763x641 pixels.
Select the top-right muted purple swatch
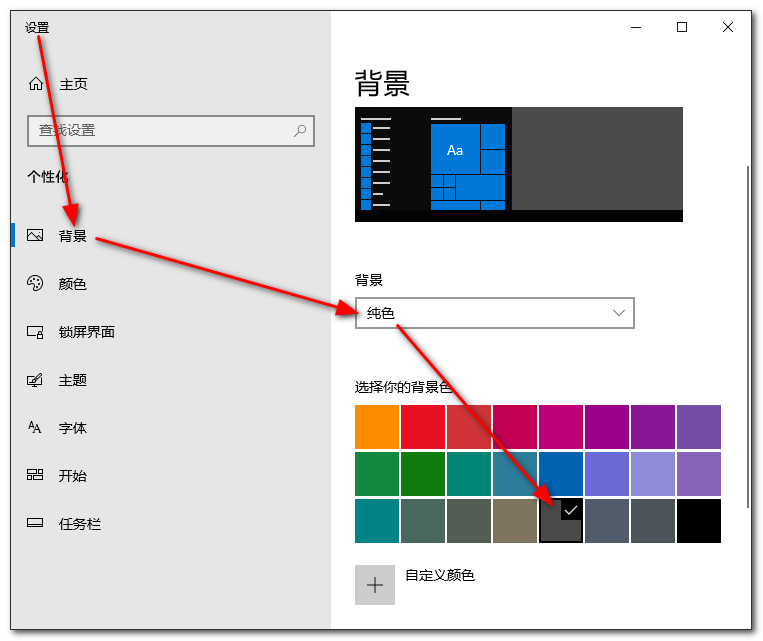point(699,427)
